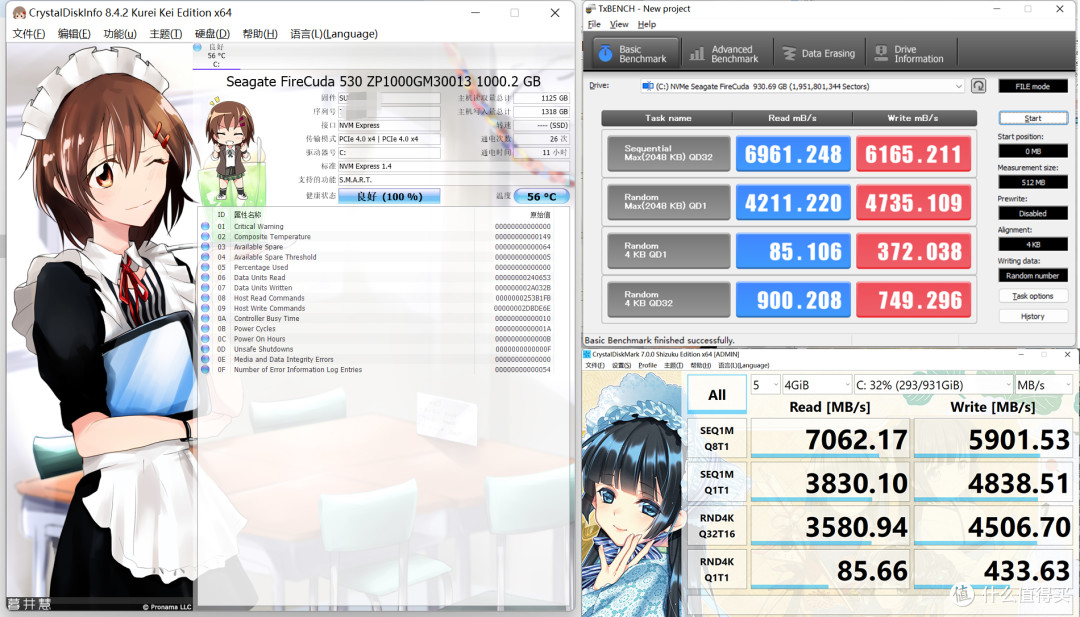This screenshot has height=617, width=1080.
Task: Select the Unsafe Shutdowns attribute row
Action: tap(377, 349)
